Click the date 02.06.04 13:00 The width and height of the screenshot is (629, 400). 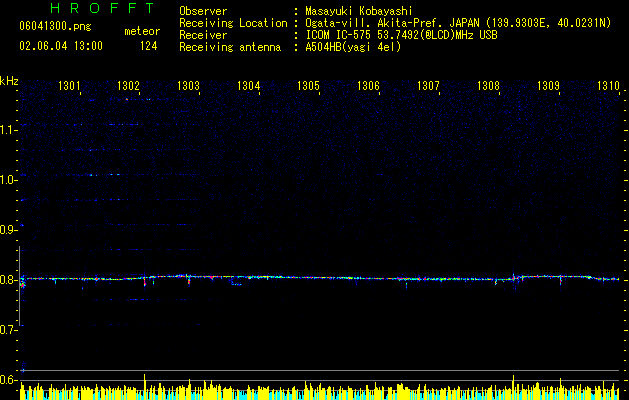pyautogui.click(x=61, y=46)
